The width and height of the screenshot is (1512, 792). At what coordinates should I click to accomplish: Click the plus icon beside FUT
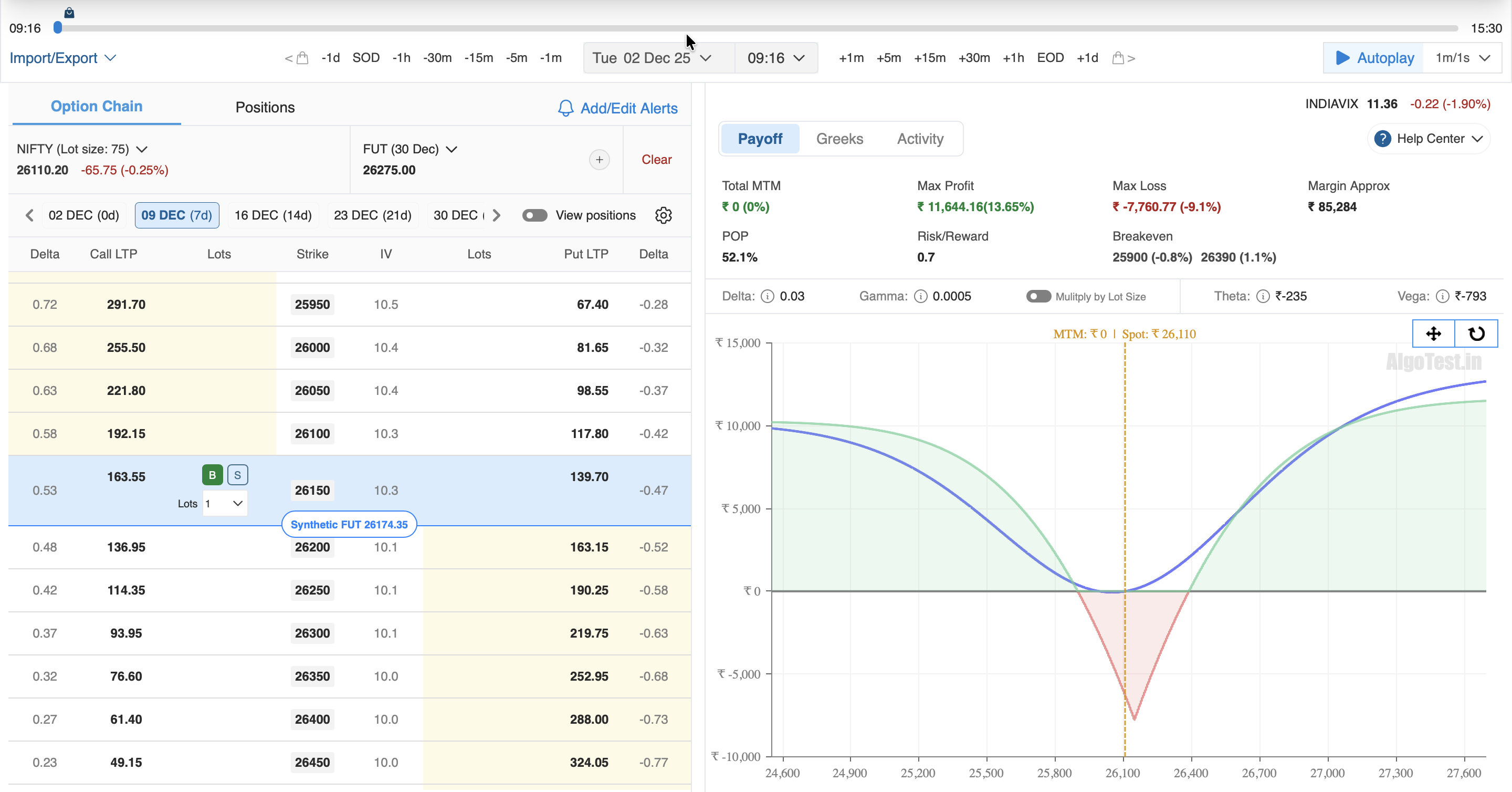pos(598,160)
